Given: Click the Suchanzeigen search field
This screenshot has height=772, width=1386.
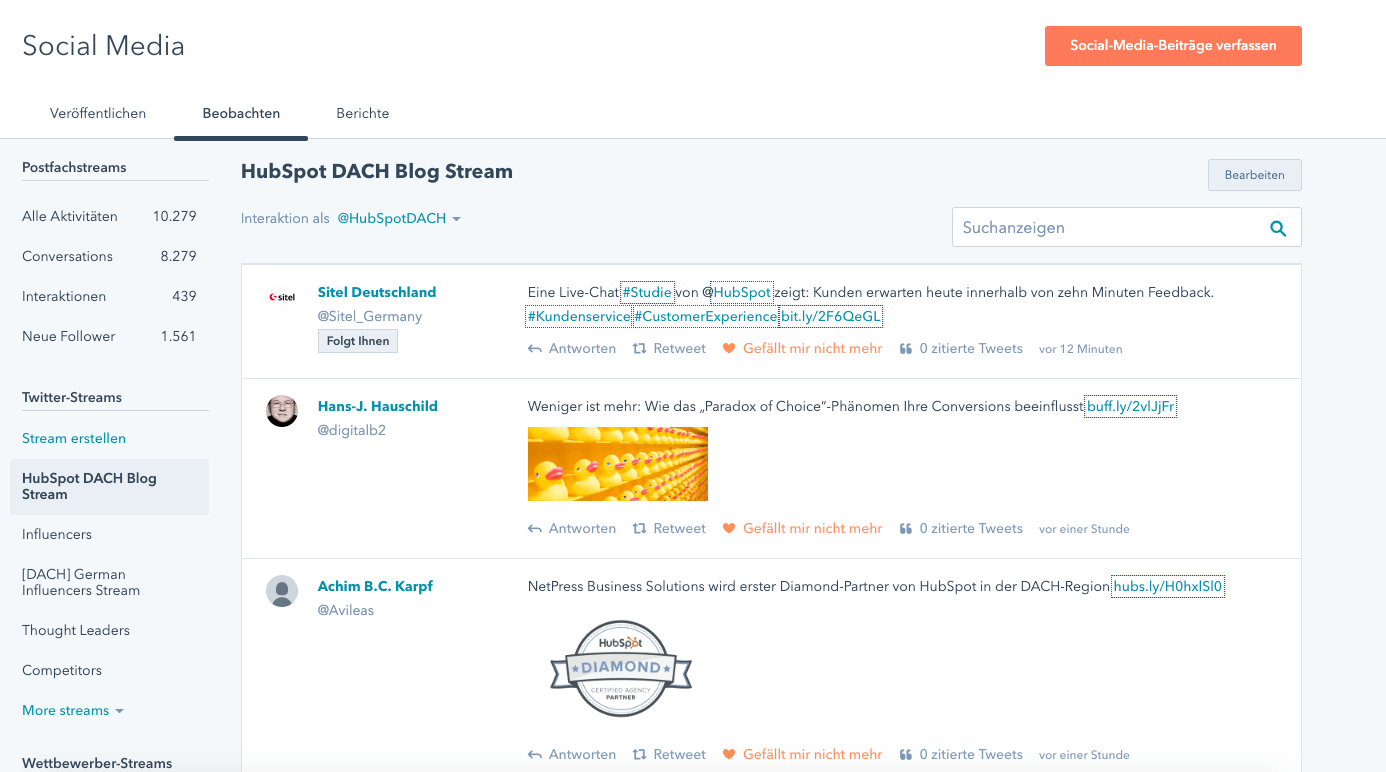Looking at the screenshot, I should click(x=1127, y=227).
